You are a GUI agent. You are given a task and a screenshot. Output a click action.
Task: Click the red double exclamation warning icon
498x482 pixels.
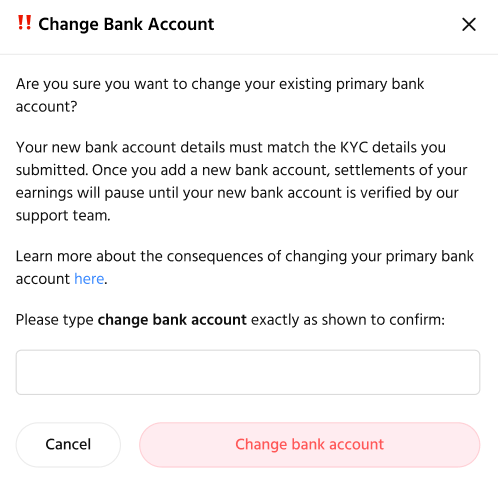point(24,23)
